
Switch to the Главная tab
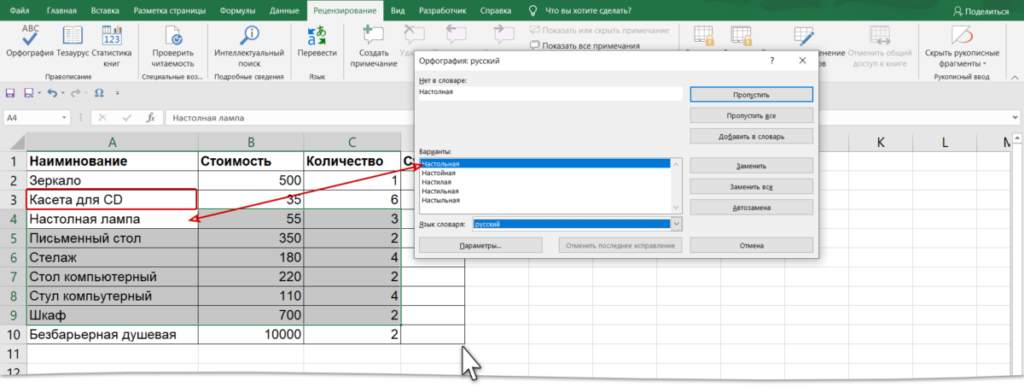pos(62,10)
